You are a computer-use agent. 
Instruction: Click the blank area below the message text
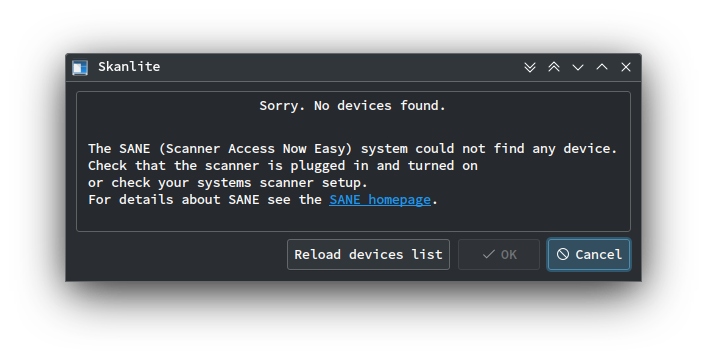[353, 219]
